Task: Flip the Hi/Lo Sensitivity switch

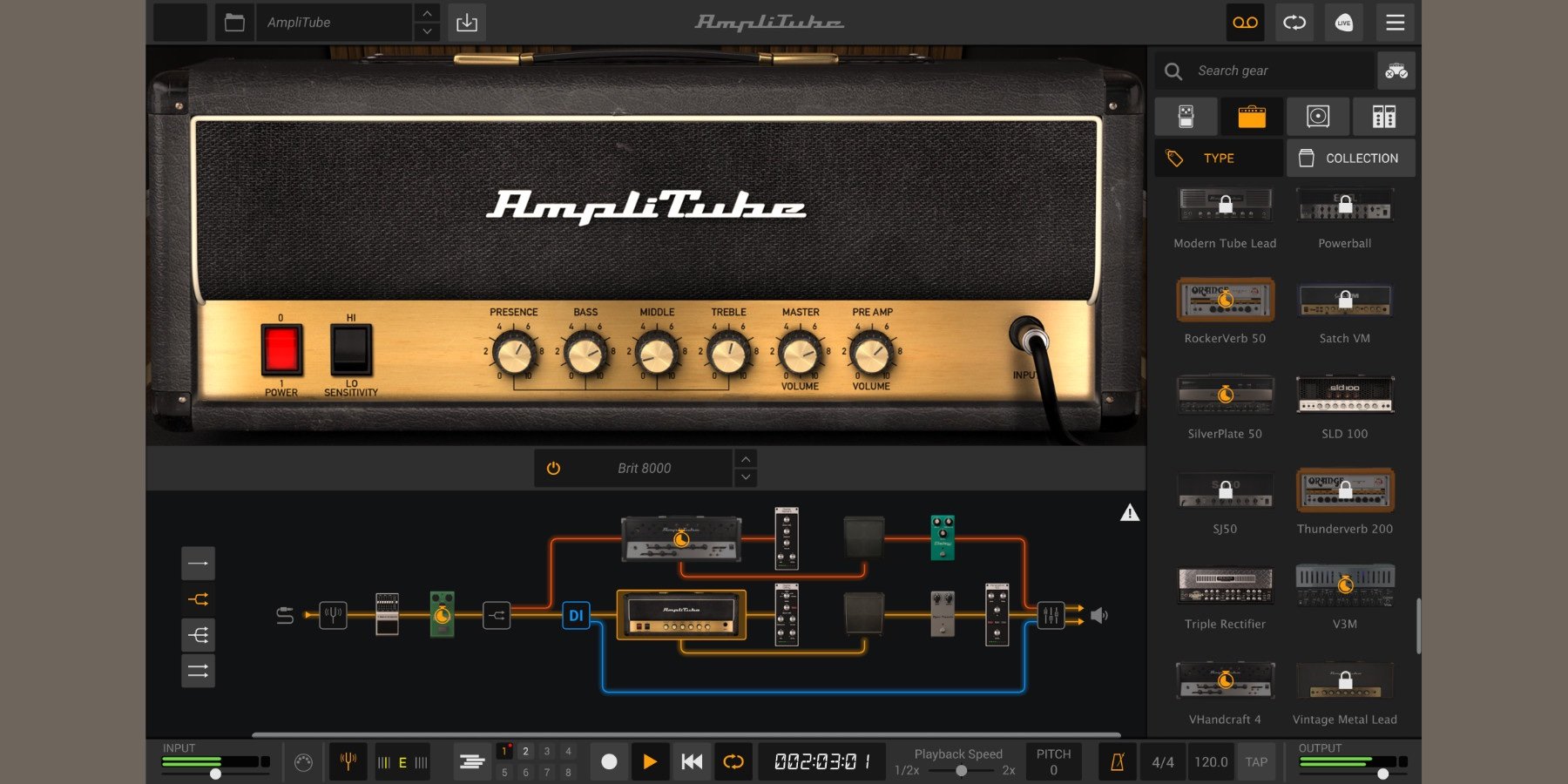Action: point(351,350)
